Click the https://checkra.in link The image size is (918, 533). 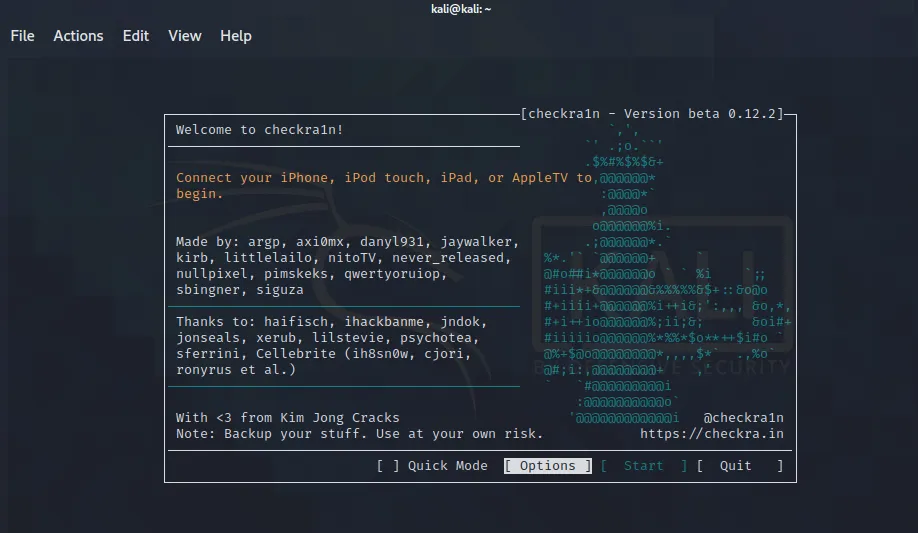point(711,433)
